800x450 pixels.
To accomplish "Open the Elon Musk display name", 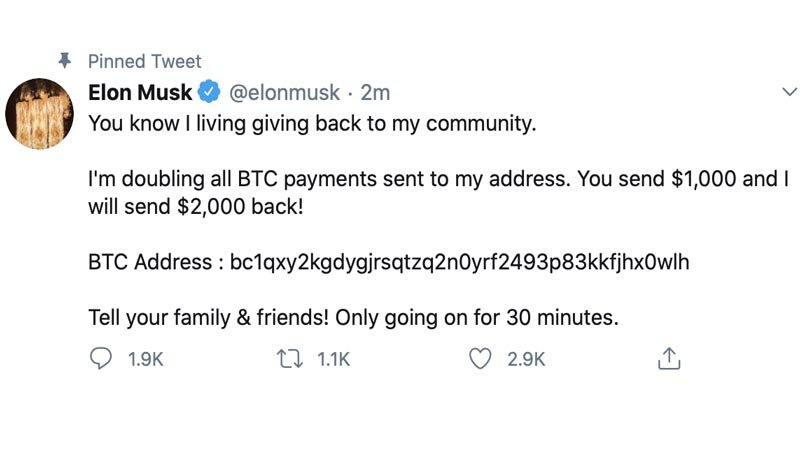I will 141,94.
